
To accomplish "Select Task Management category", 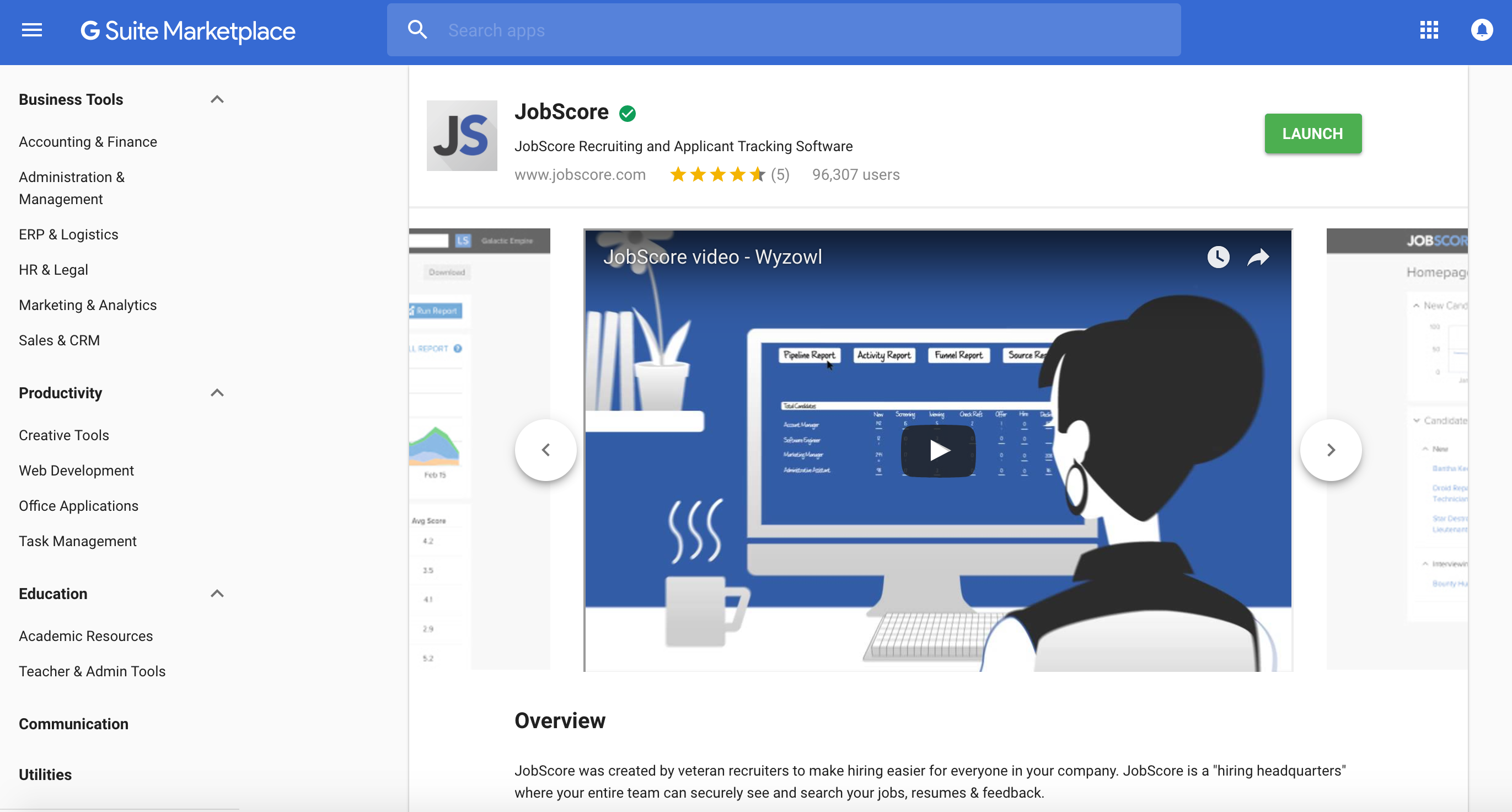I will (x=78, y=541).
